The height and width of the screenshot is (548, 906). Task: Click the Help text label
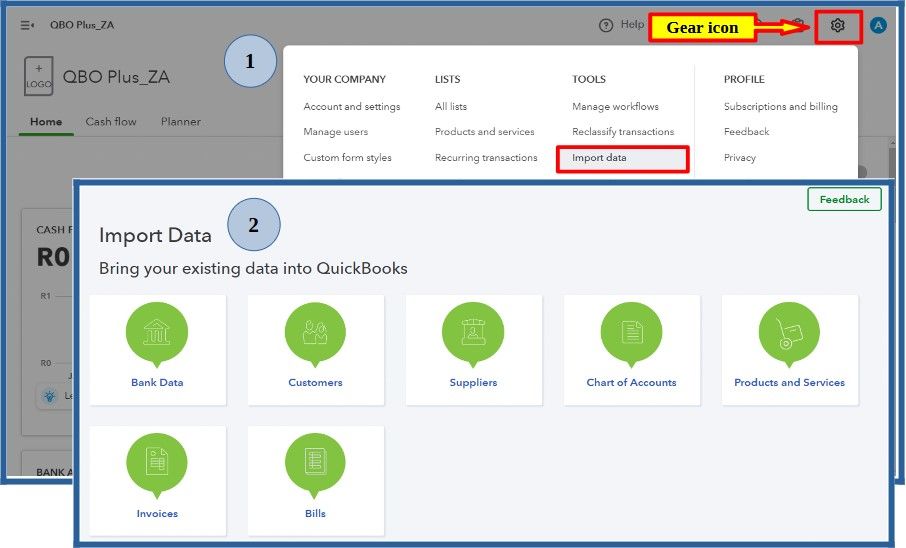pyautogui.click(x=632, y=24)
